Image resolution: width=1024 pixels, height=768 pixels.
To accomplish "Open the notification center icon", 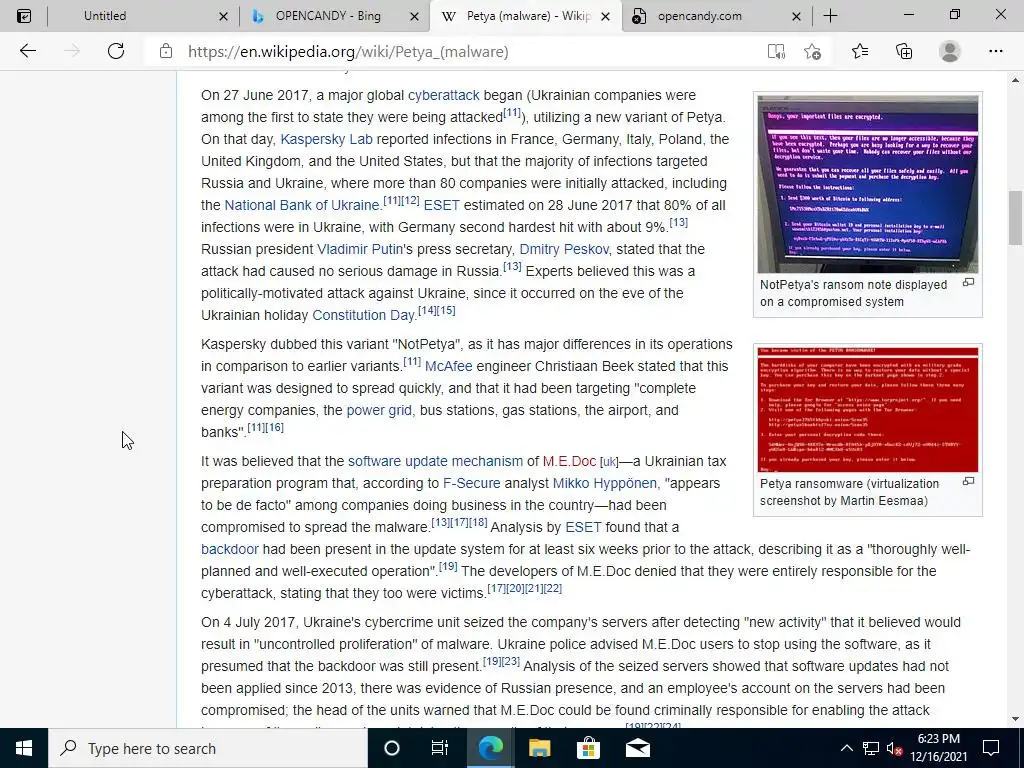I will coord(991,748).
